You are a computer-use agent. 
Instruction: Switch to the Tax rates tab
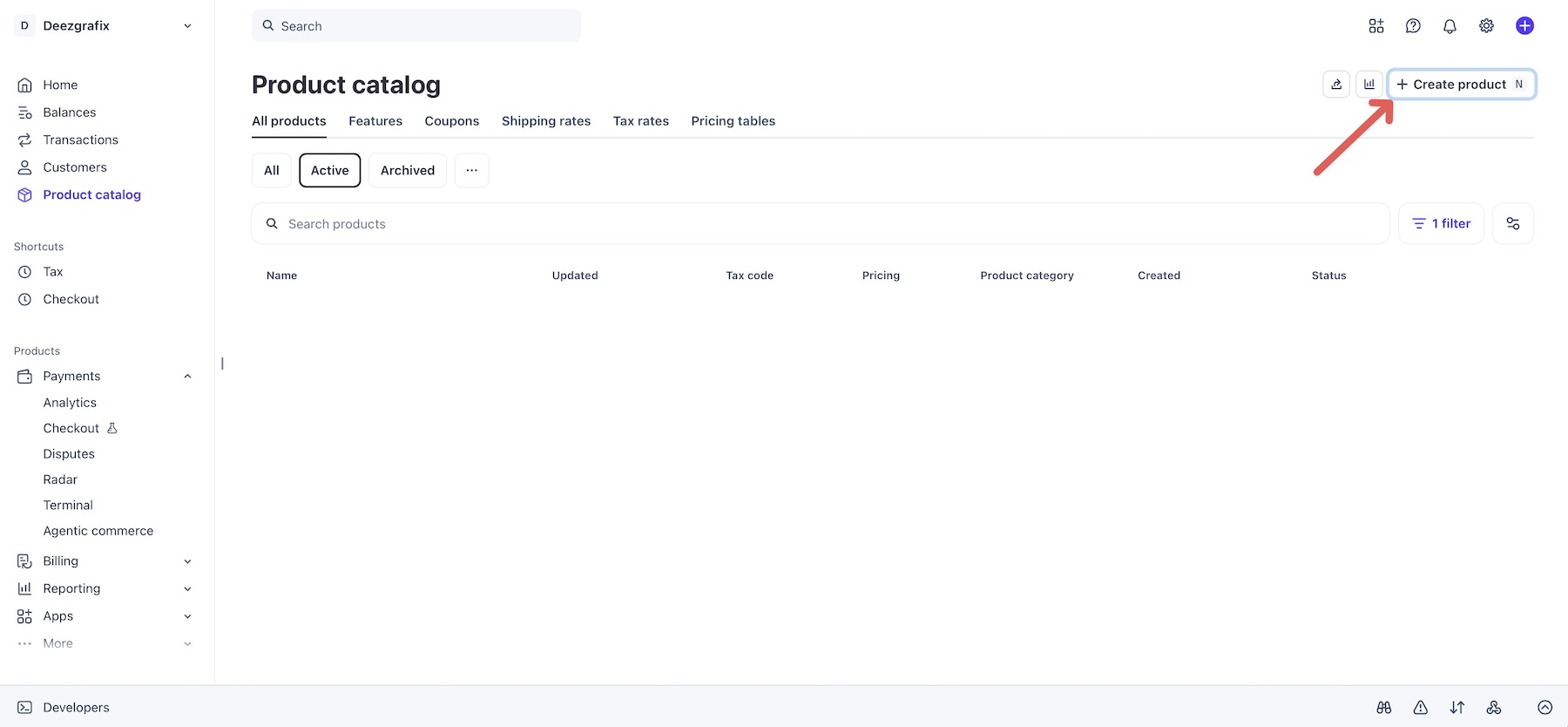[641, 121]
